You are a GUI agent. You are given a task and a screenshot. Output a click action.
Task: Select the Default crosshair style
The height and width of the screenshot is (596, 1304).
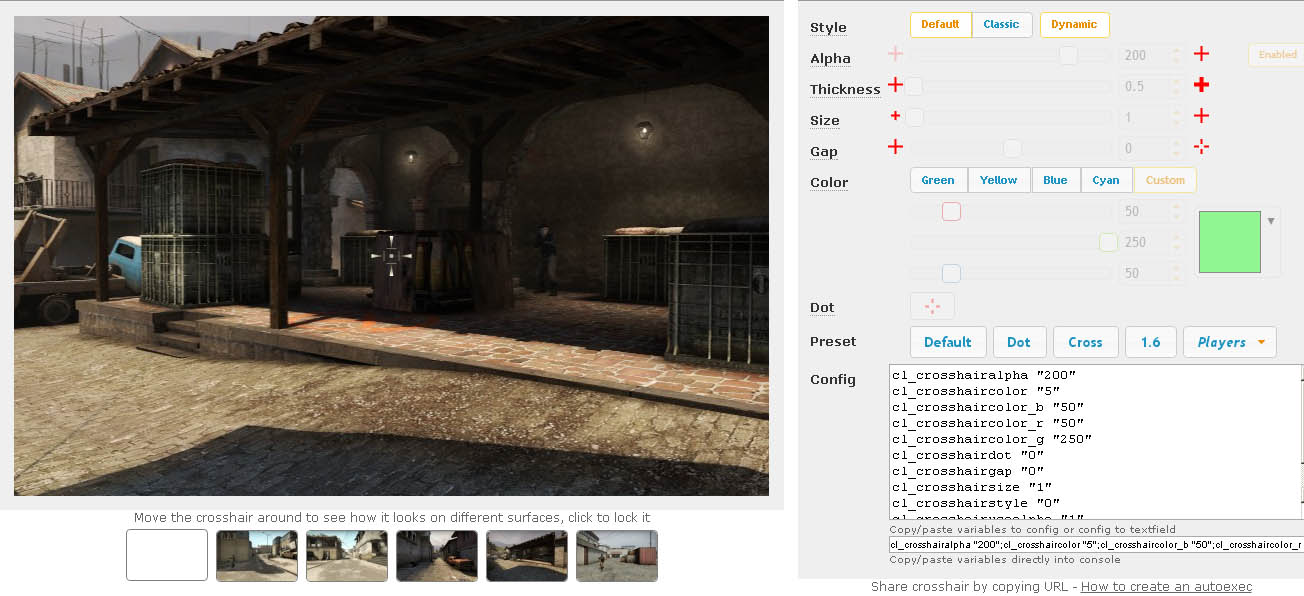940,24
